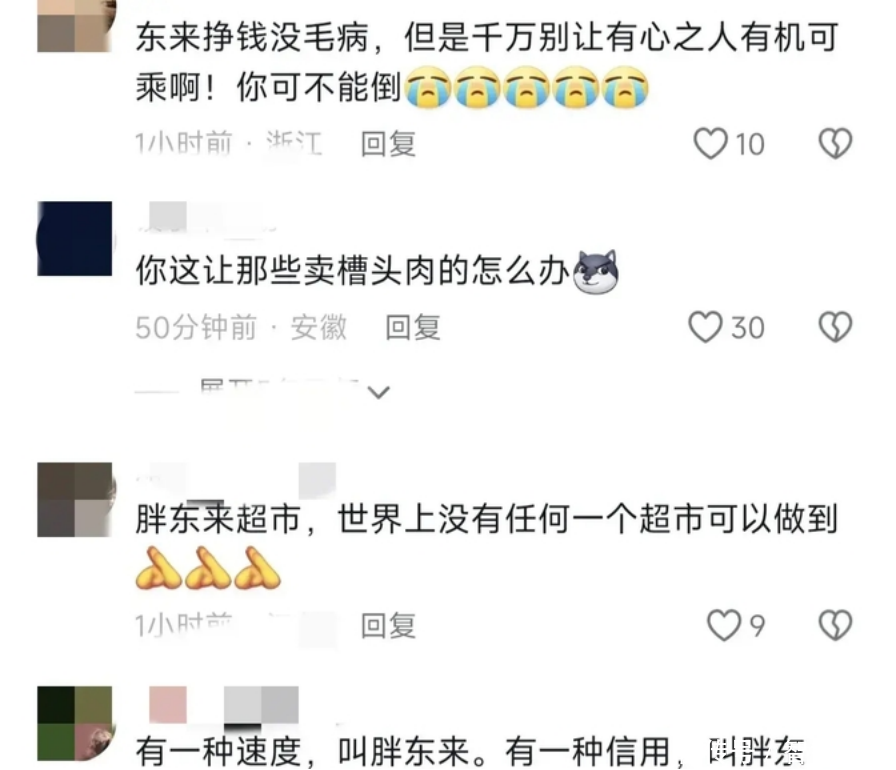Reply to the 胖东来超市 comment
Screen dimensions: 896x770
coord(388,625)
